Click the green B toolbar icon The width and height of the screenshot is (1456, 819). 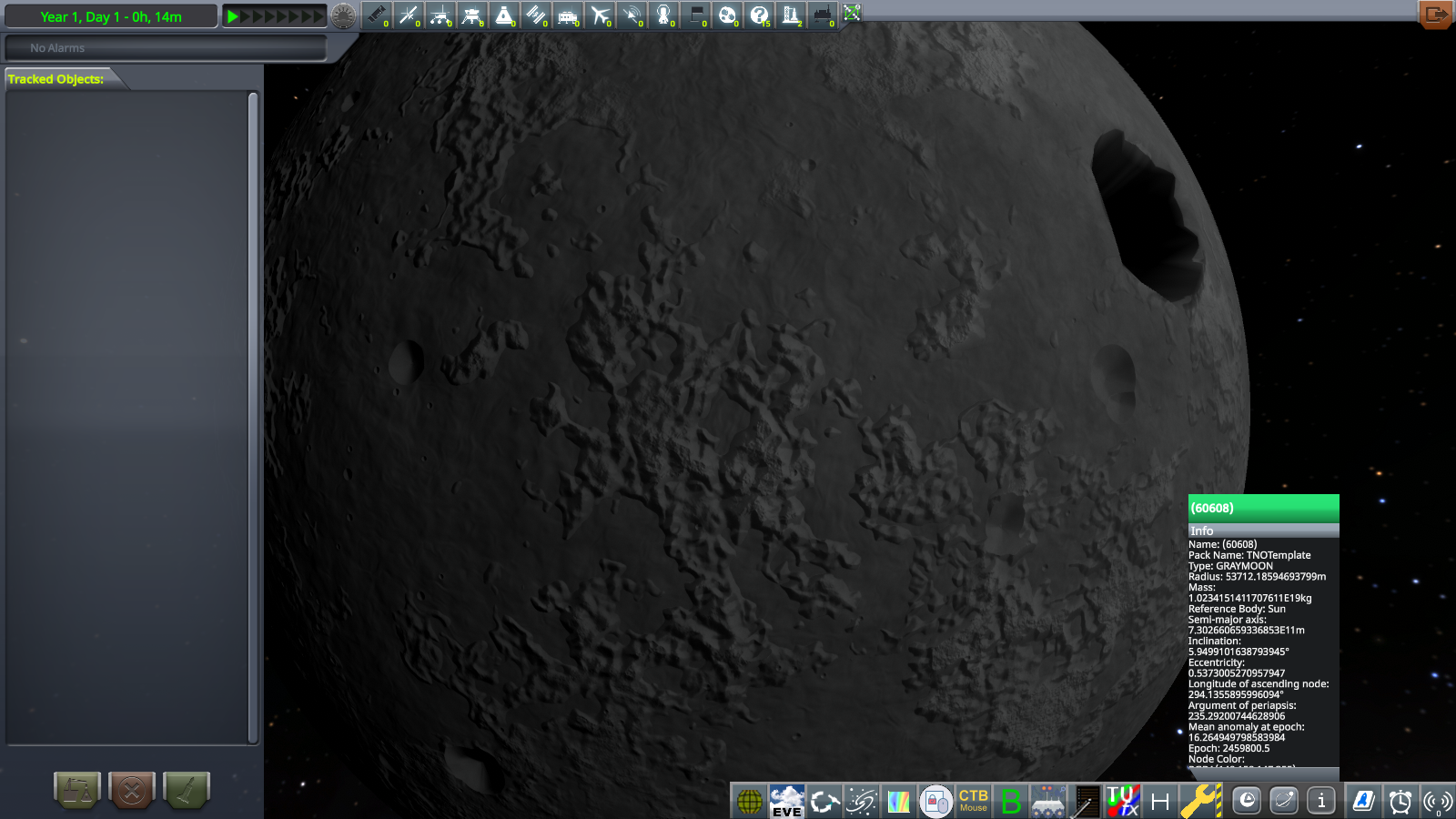click(x=1010, y=801)
